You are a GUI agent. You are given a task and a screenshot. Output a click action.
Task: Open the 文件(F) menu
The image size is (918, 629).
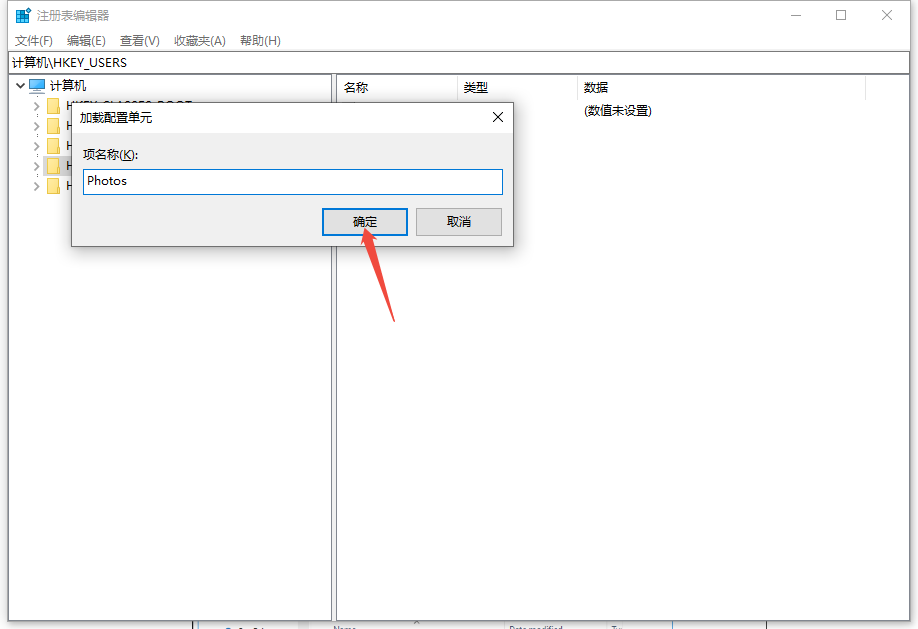[33, 41]
